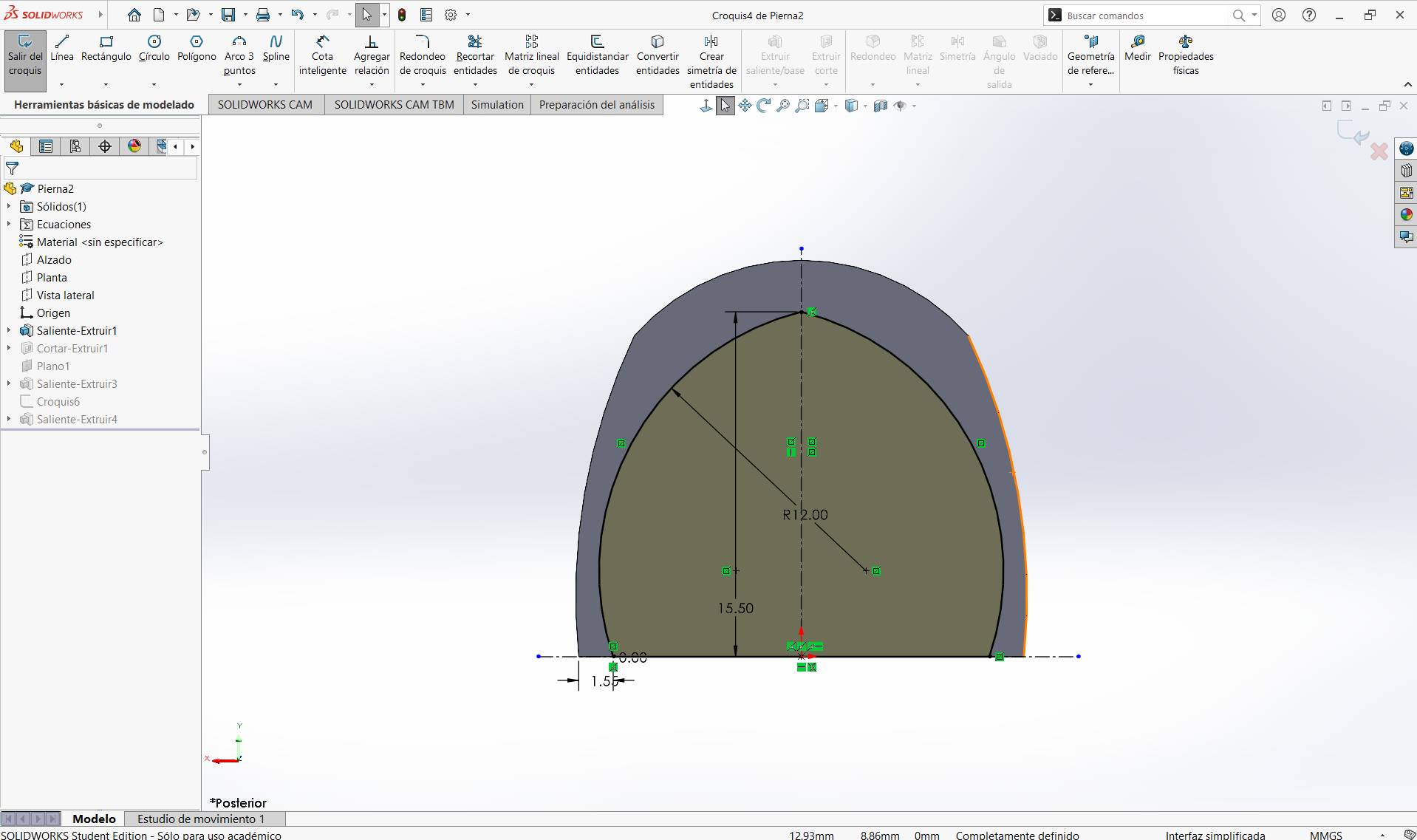1417x840 pixels.
Task: Cancel sketch with the red X corner icon
Action: (1379, 151)
